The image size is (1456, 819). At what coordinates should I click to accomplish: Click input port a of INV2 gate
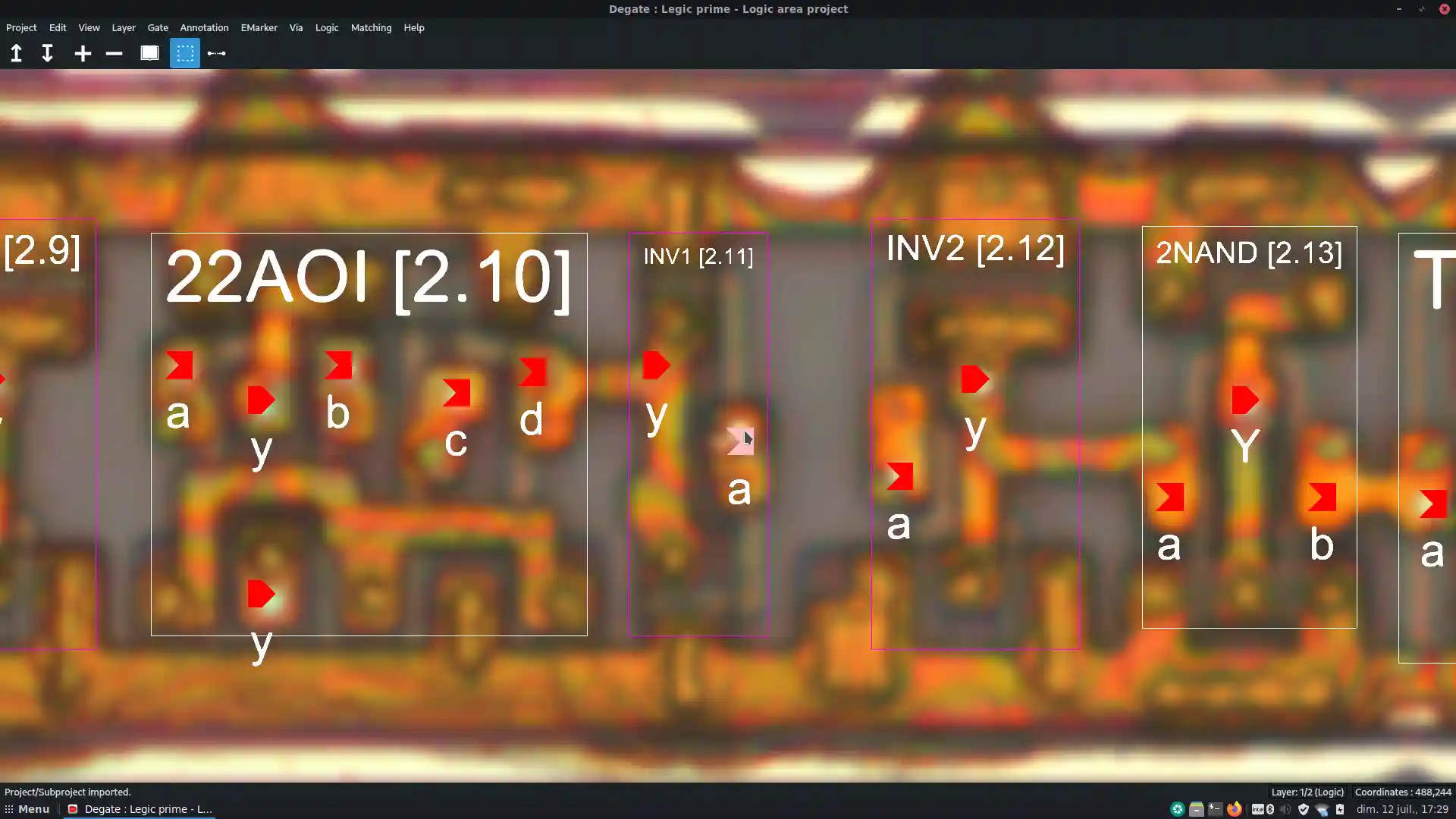tap(900, 476)
